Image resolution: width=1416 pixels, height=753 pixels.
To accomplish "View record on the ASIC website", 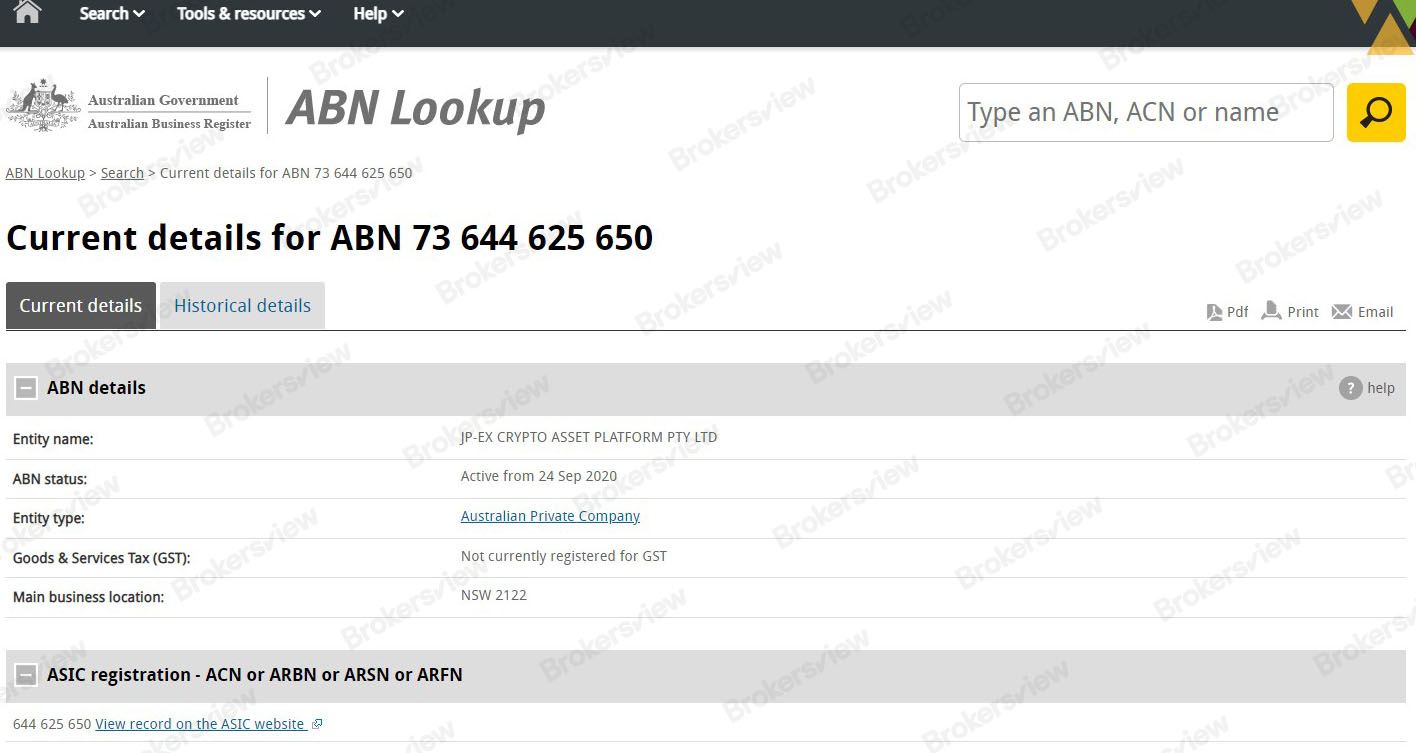I will [x=200, y=723].
